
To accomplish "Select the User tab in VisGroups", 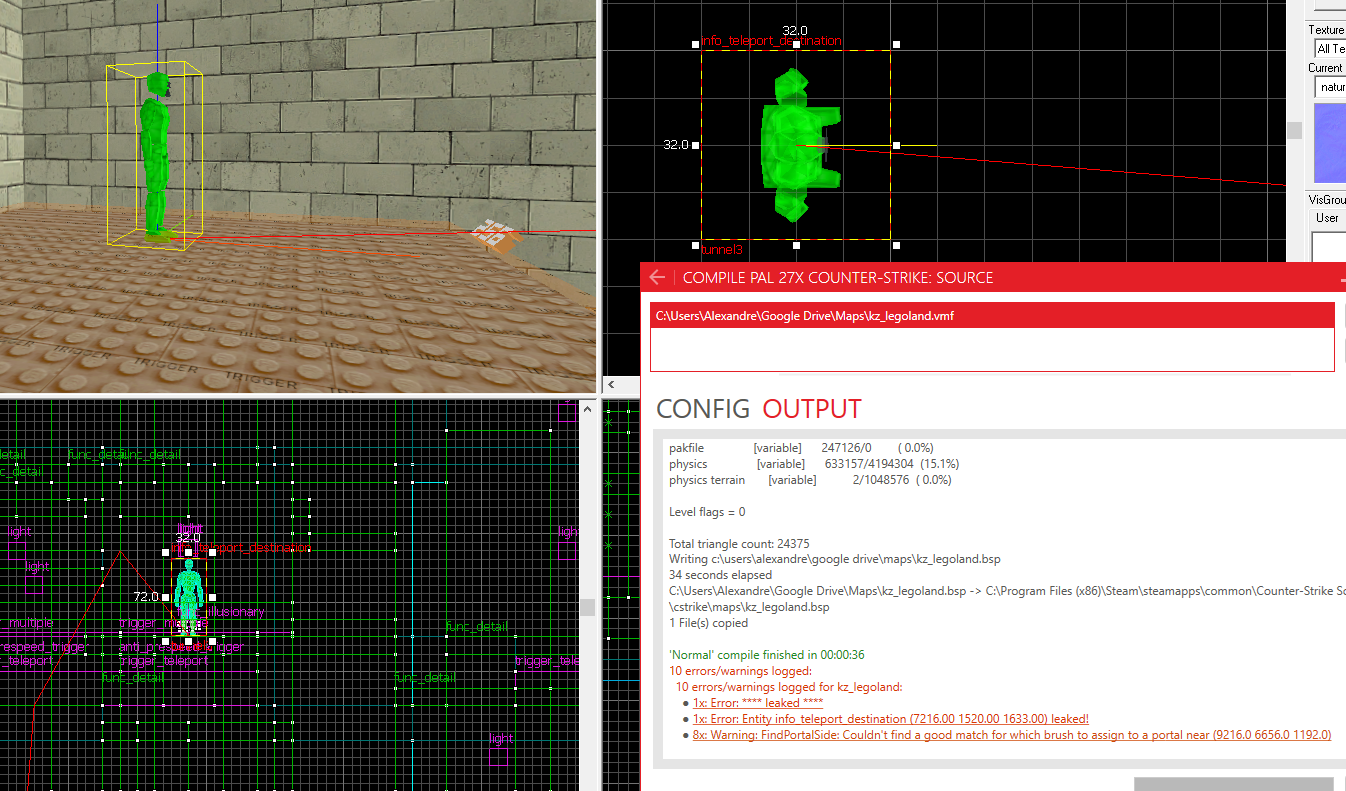I will click(x=1327, y=218).
